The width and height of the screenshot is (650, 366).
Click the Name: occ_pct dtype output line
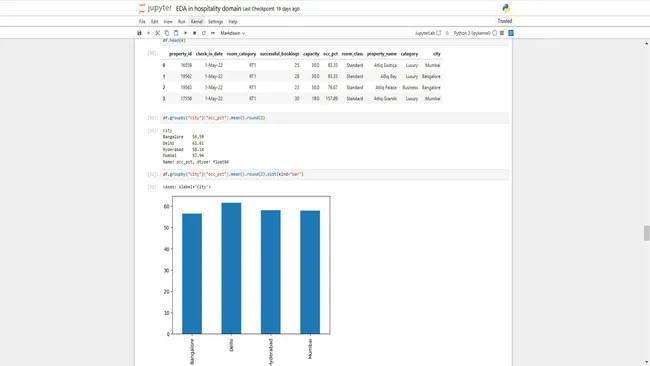(196, 162)
